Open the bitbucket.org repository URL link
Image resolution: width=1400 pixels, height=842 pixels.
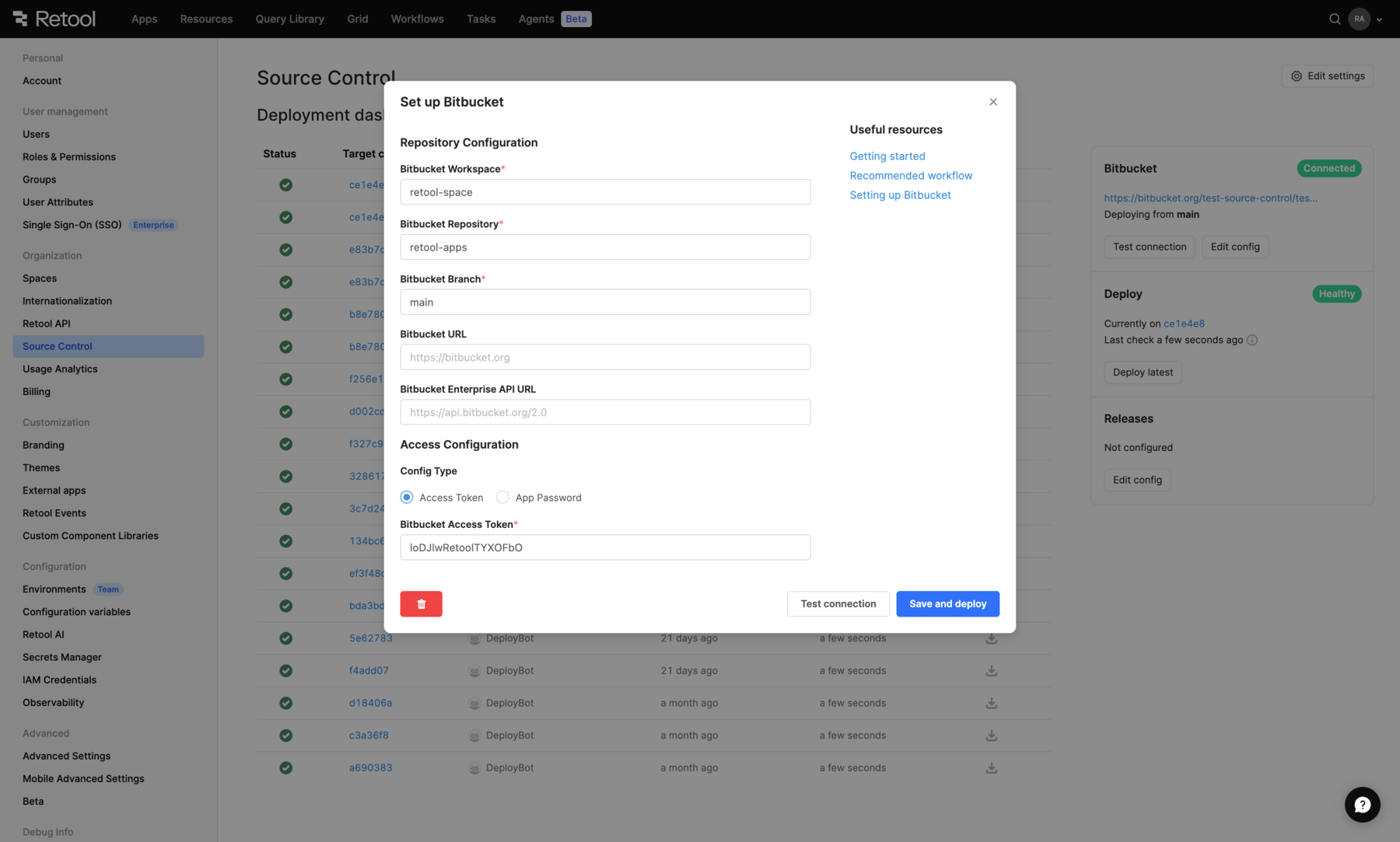coord(1210,198)
